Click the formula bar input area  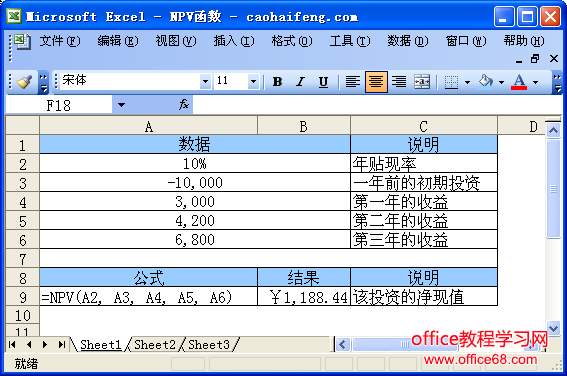tap(376, 105)
